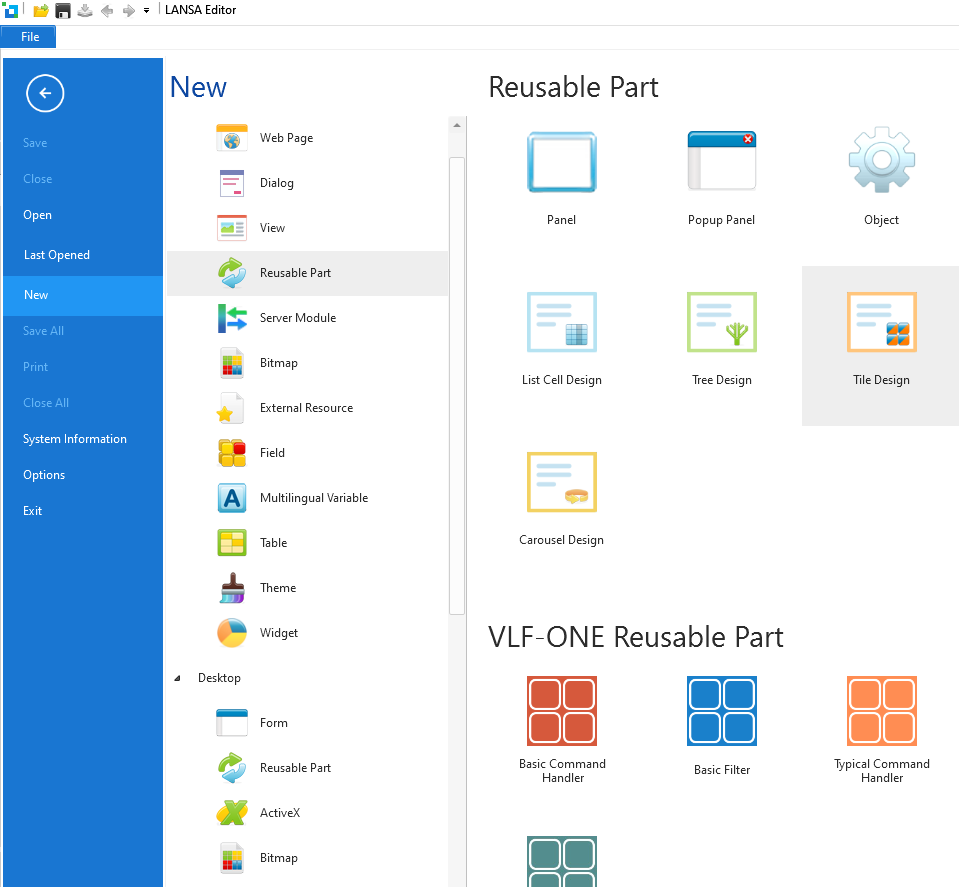Click the forward arrow in title bar
959x887 pixels.
(128, 10)
